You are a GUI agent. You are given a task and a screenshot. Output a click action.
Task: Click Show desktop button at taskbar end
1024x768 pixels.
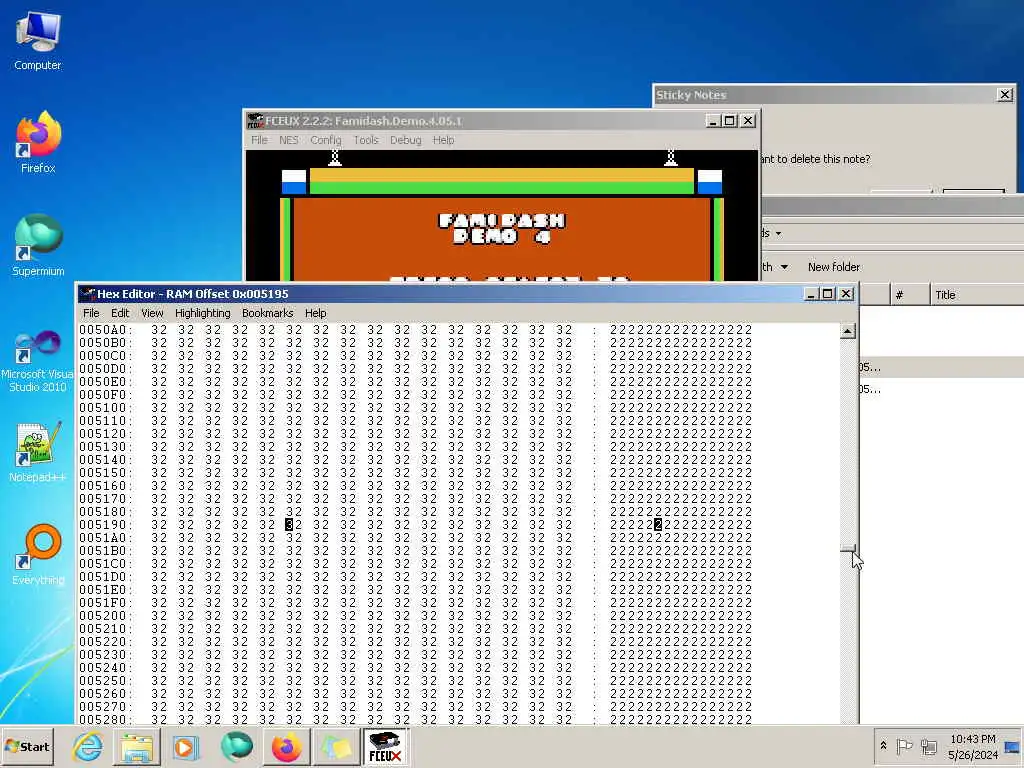[1013, 746]
